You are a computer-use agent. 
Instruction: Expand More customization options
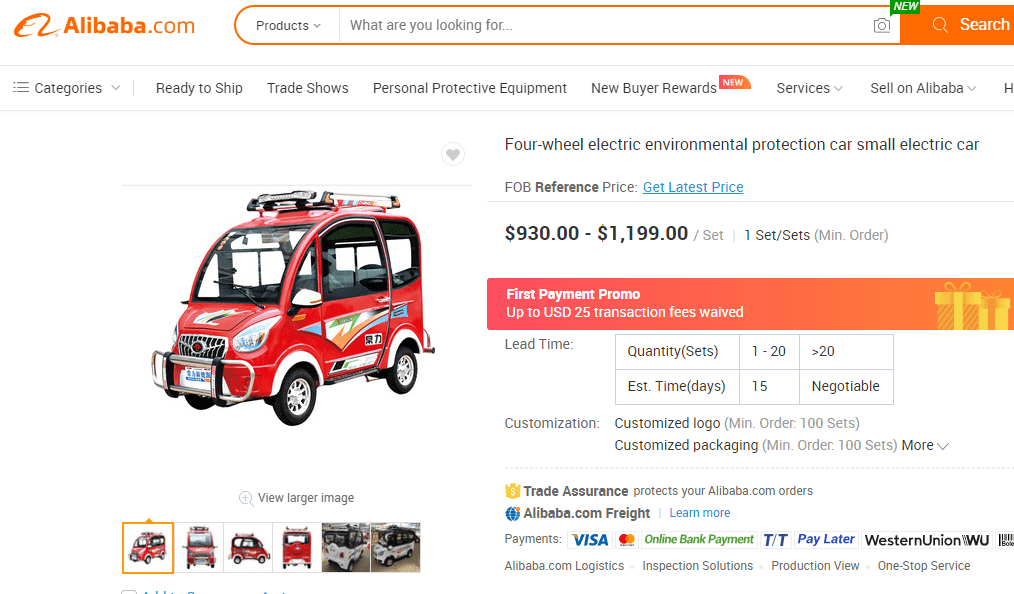click(925, 445)
